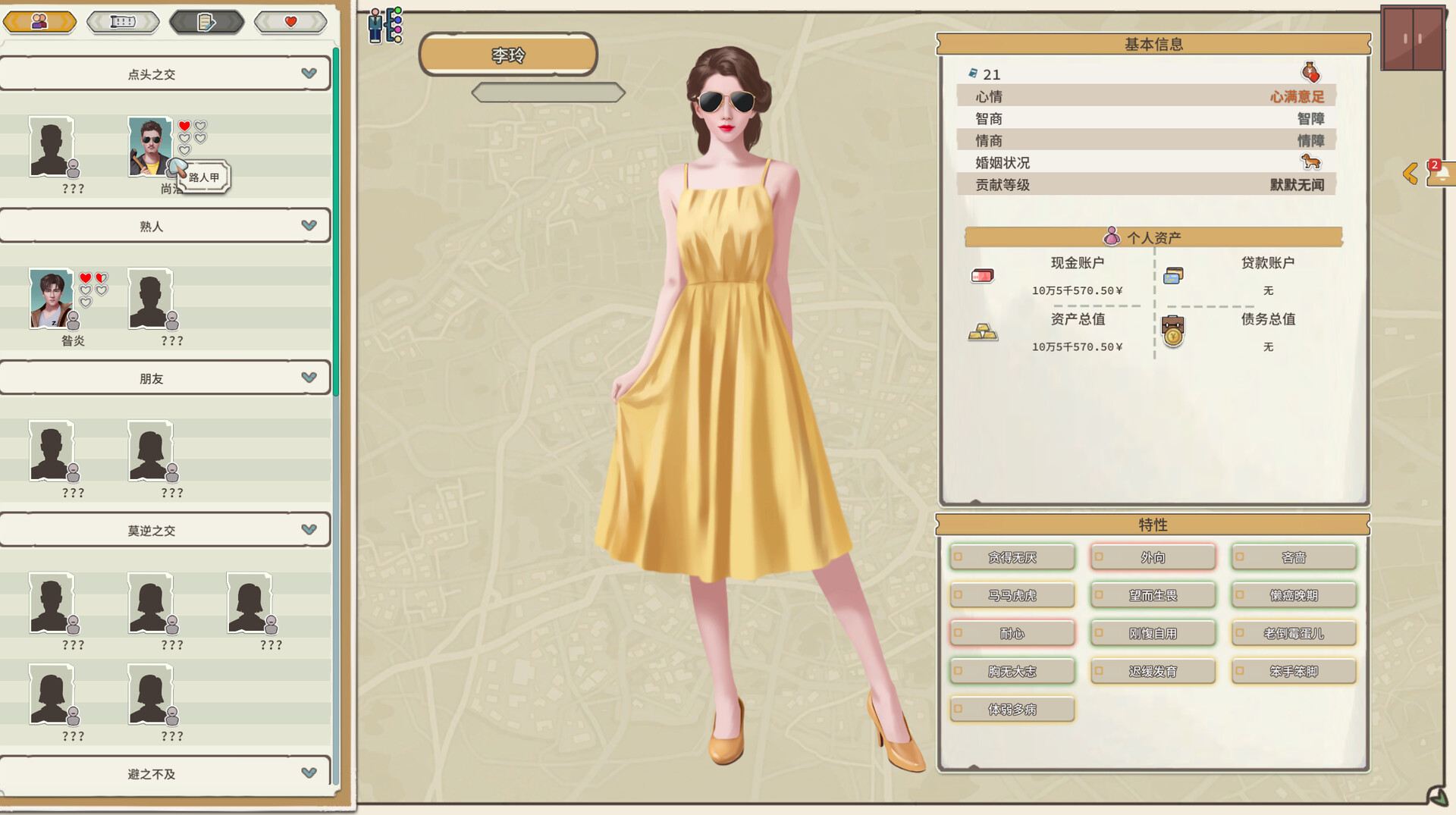Image resolution: width=1456 pixels, height=815 pixels.
Task: Expand the 避之不及 group
Action: [309, 773]
